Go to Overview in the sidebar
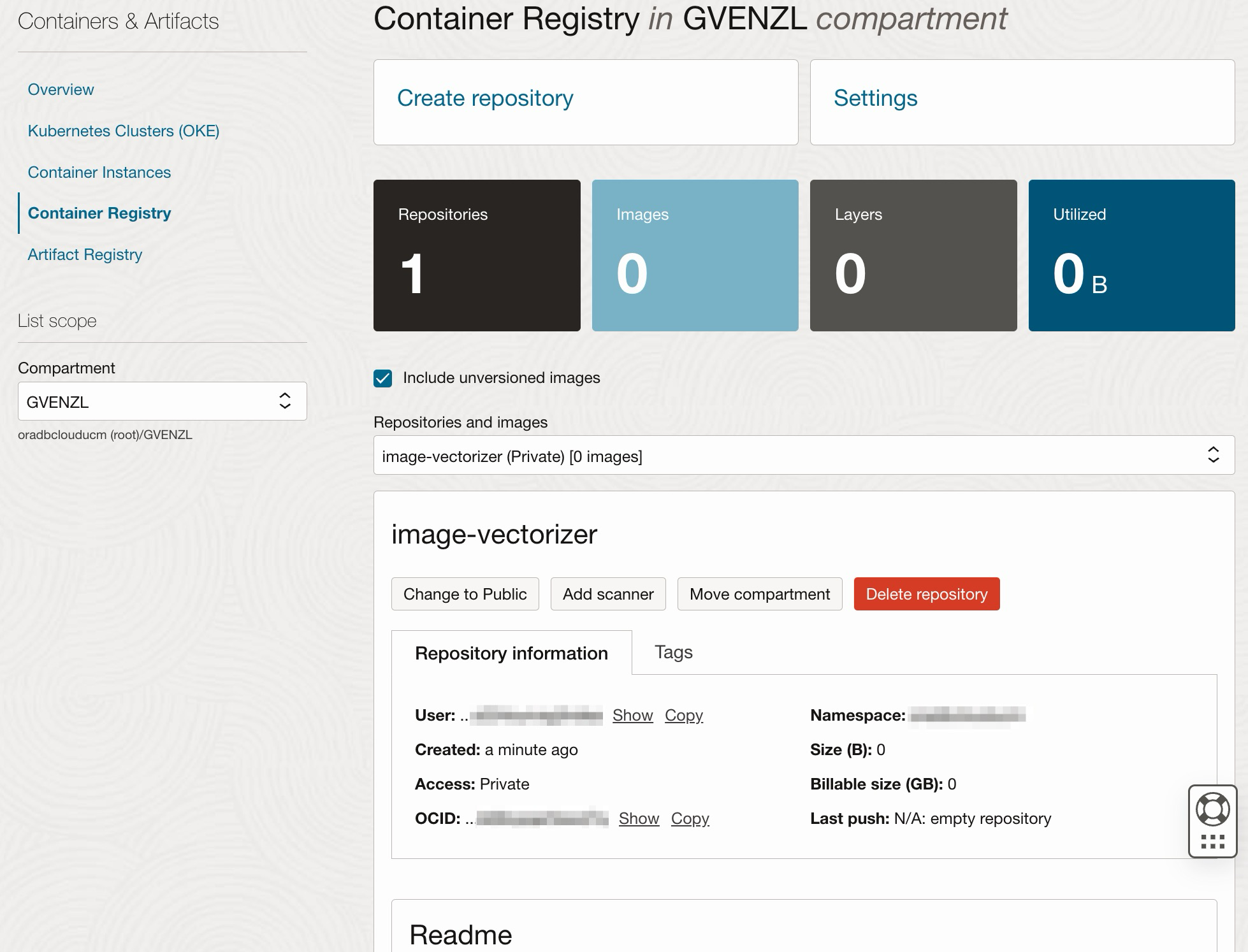The width and height of the screenshot is (1248, 952). (x=61, y=89)
